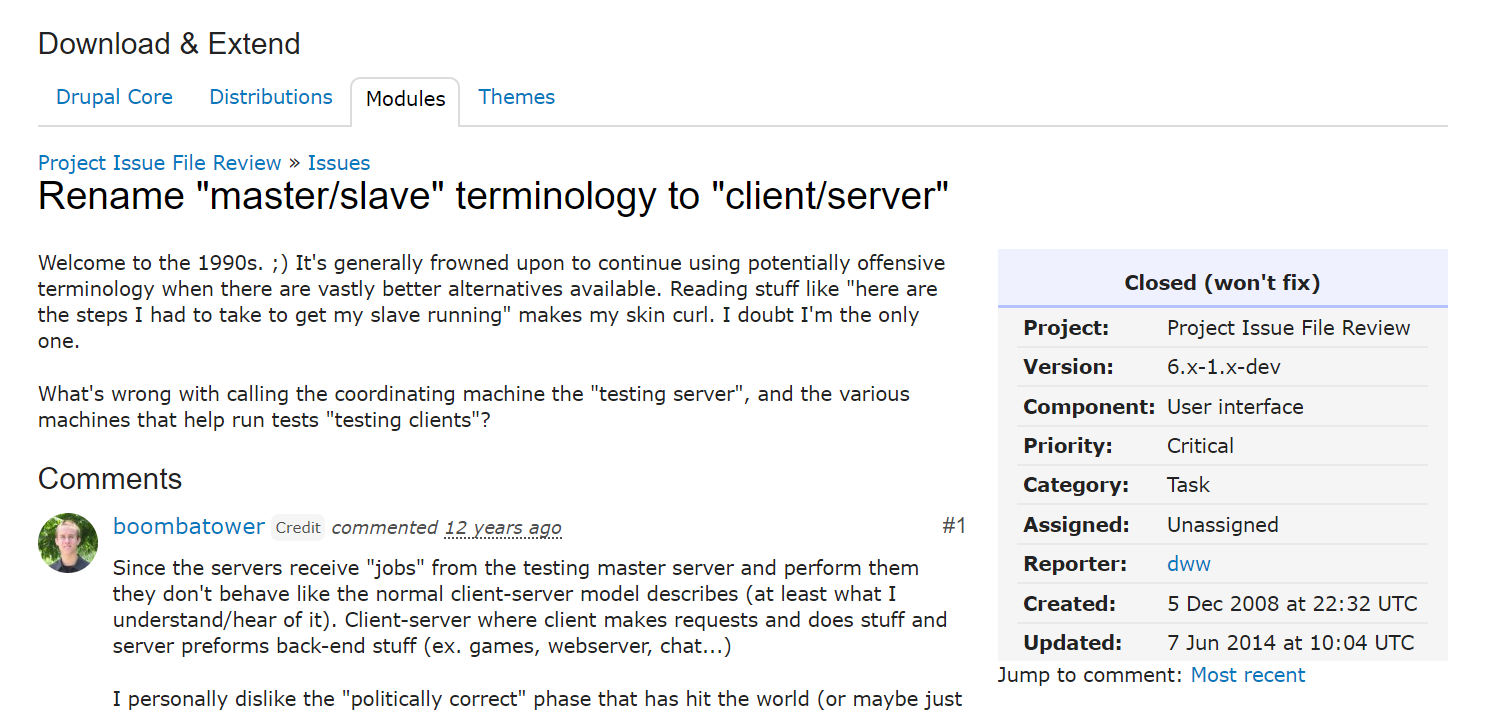Open reporter dww's profile
The height and width of the screenshot is (715, 1500).
coord(1189,564)
